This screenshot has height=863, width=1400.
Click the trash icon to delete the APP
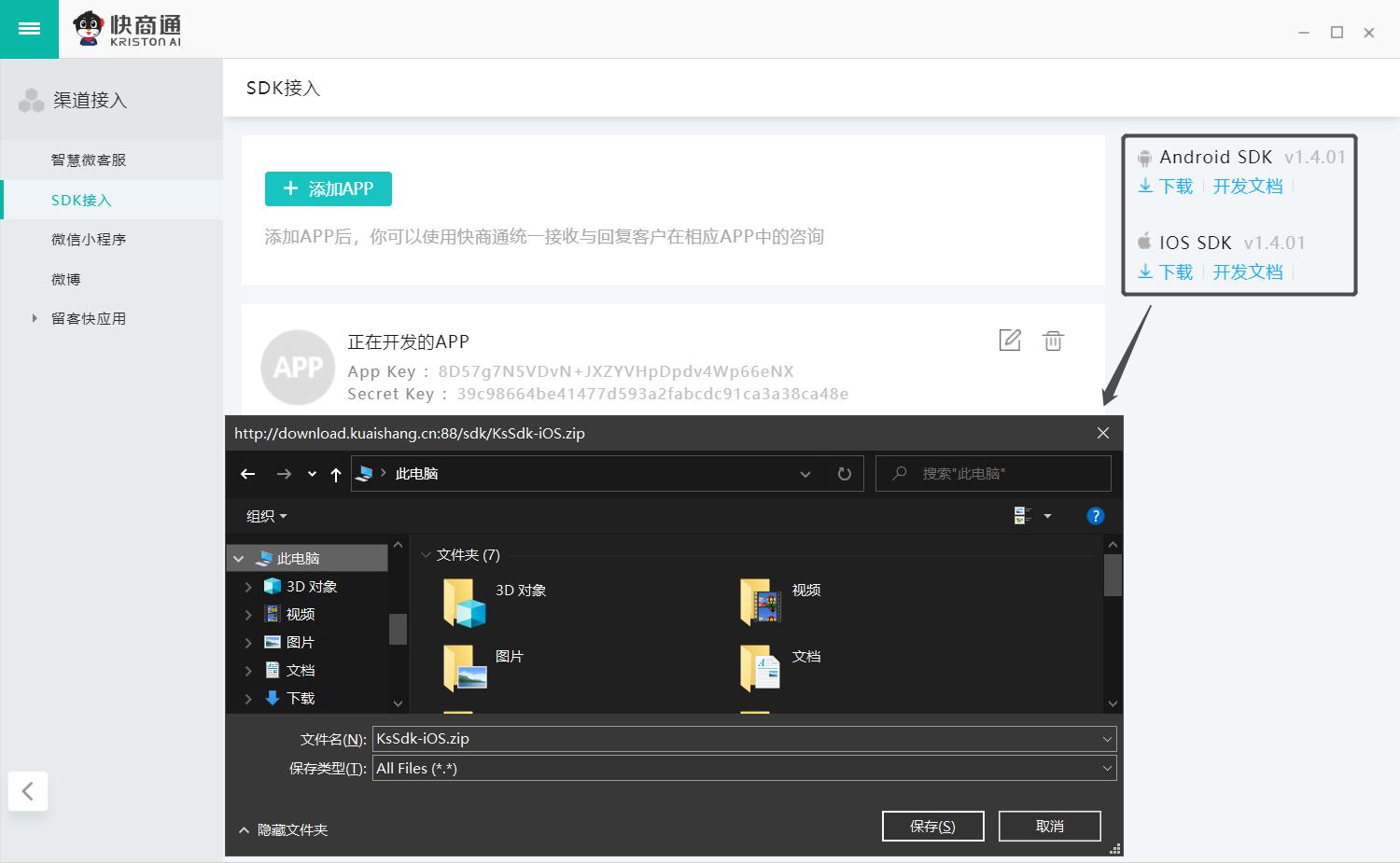coord(1054,340)
